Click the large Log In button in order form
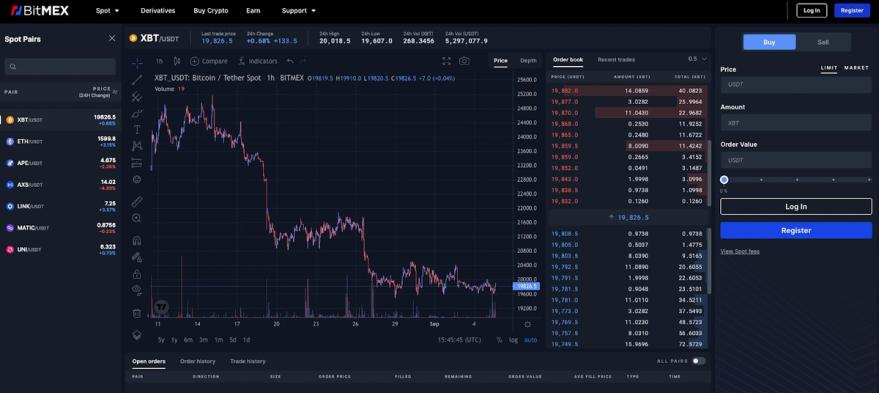The height and width of the screenshot is (393, 879). [x=796, y=206]
